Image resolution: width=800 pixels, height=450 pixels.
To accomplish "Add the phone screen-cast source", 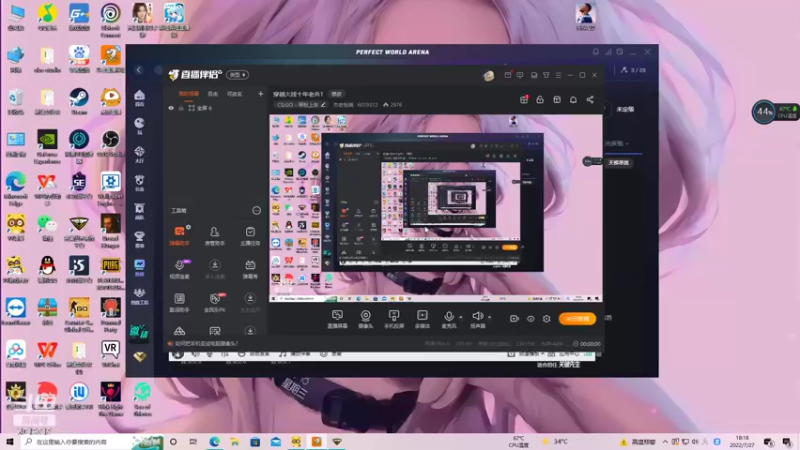I will (394, 319).
